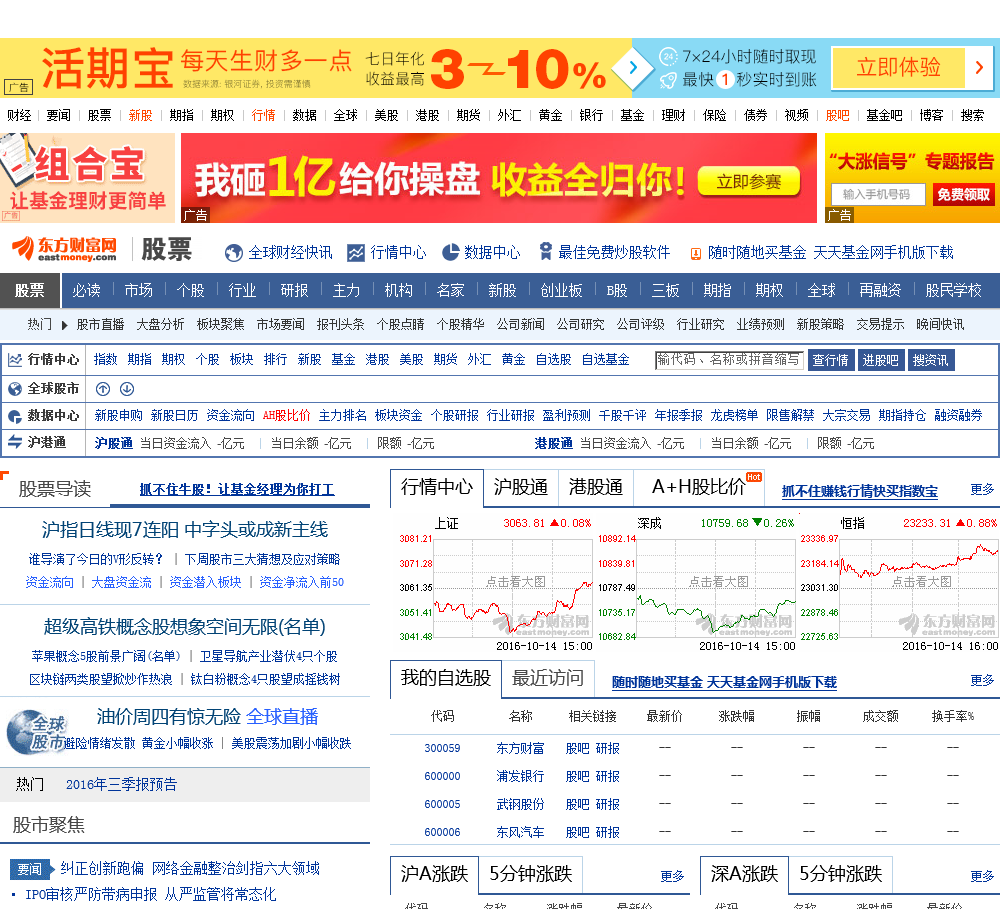
Task: Open AH股比价 in 数据中心 row
Action: coord(286,416)
